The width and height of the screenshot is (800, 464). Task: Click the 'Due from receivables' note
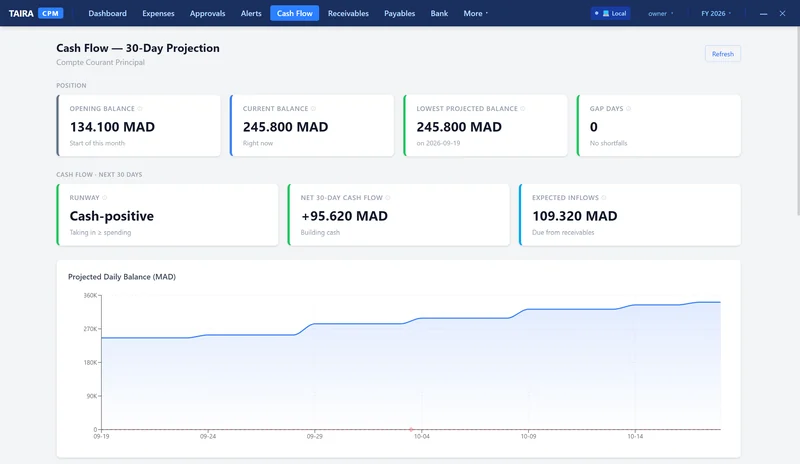[x=563, y=233]
